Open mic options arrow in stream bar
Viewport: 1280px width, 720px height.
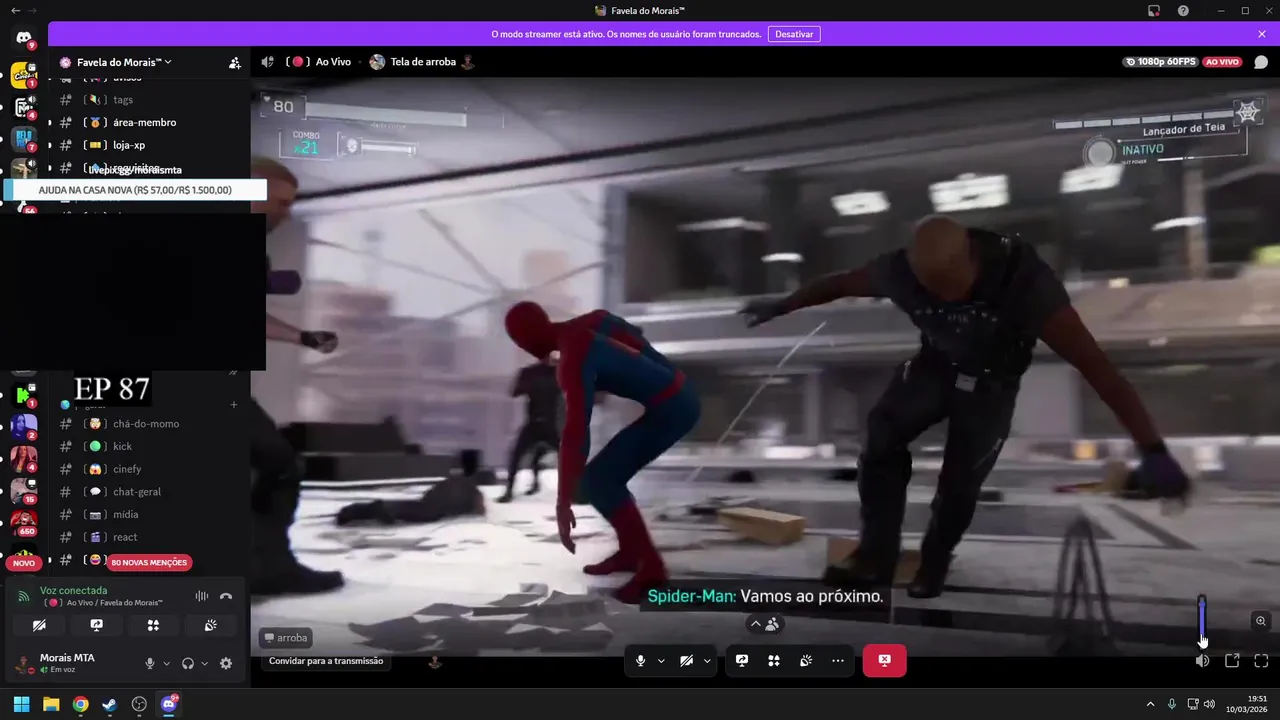[x=661, y=661]
